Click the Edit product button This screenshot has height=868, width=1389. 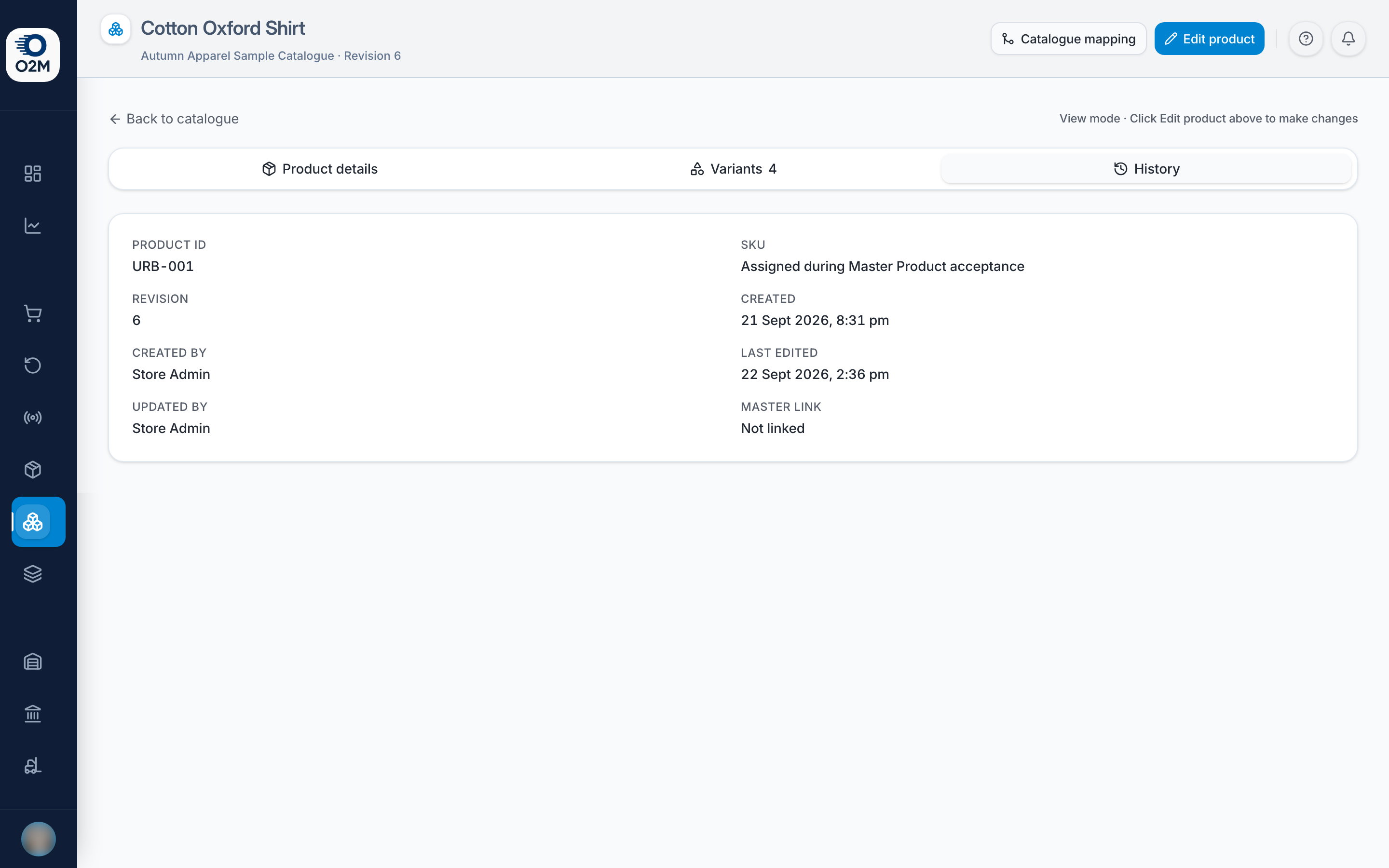point(1210,39)
